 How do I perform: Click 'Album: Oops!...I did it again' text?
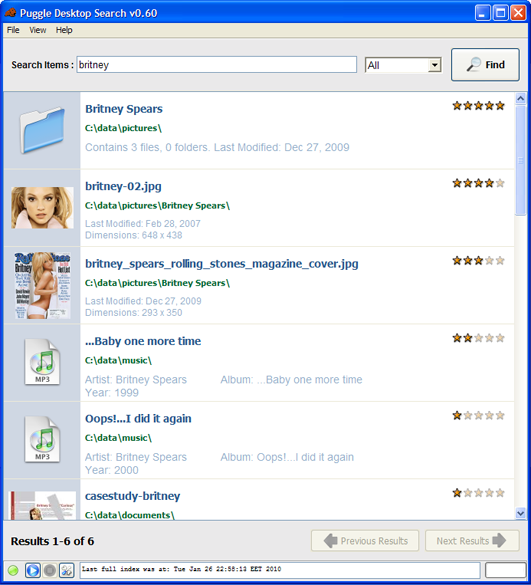point(287,457)
